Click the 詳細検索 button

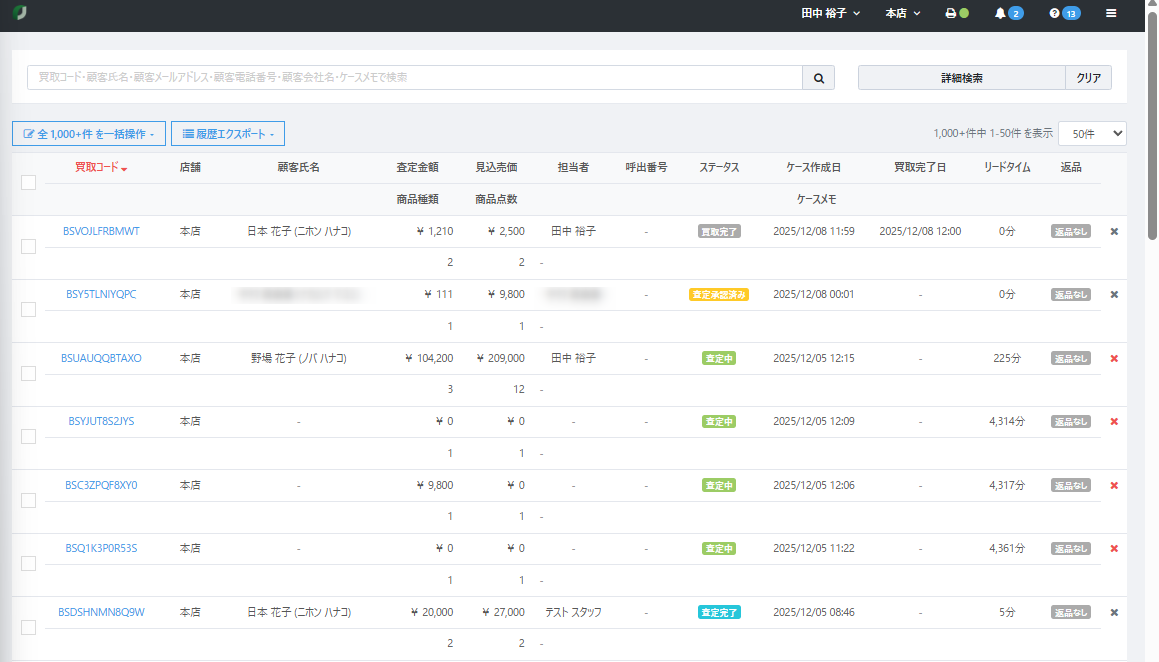coord(961,78)
